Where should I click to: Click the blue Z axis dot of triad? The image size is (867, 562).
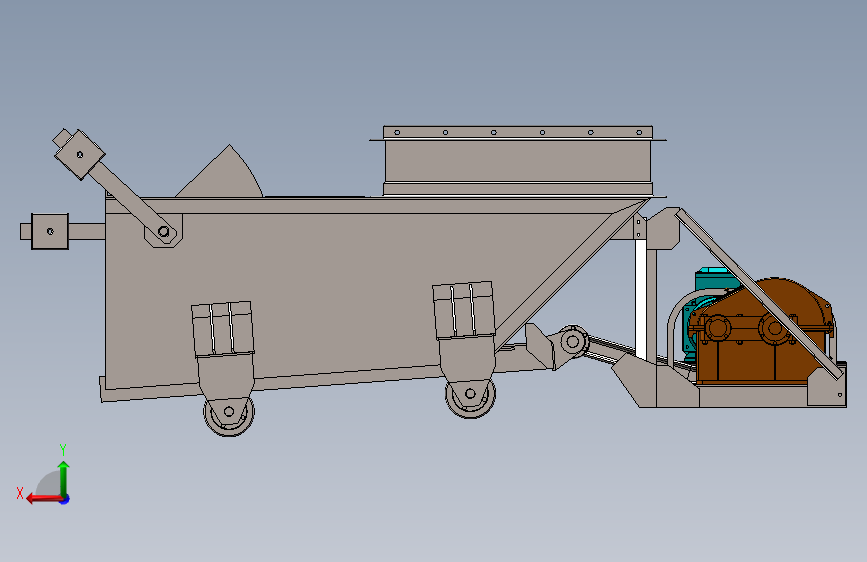point(65,499)
